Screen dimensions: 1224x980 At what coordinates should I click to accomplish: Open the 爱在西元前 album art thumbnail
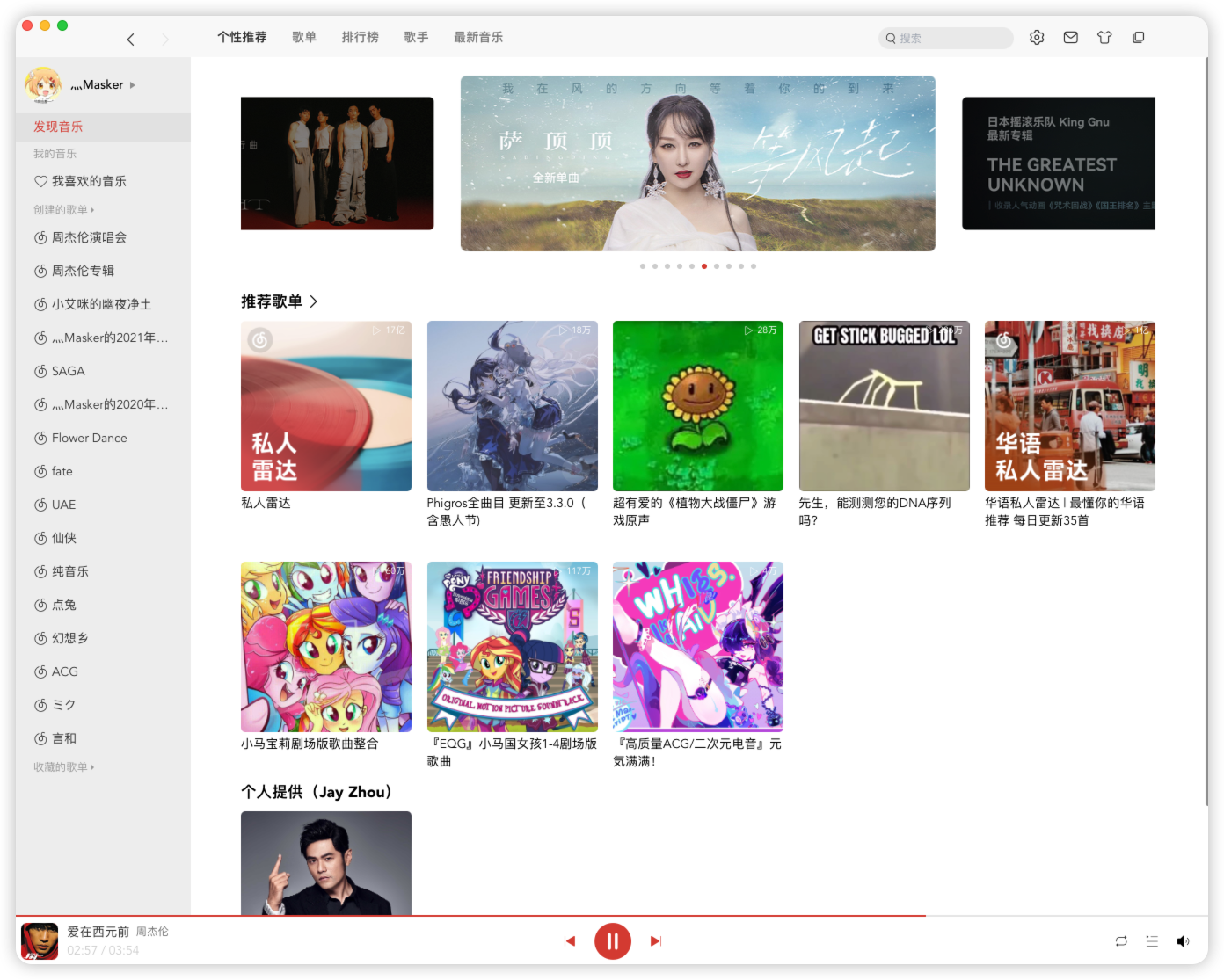[40, 941]
